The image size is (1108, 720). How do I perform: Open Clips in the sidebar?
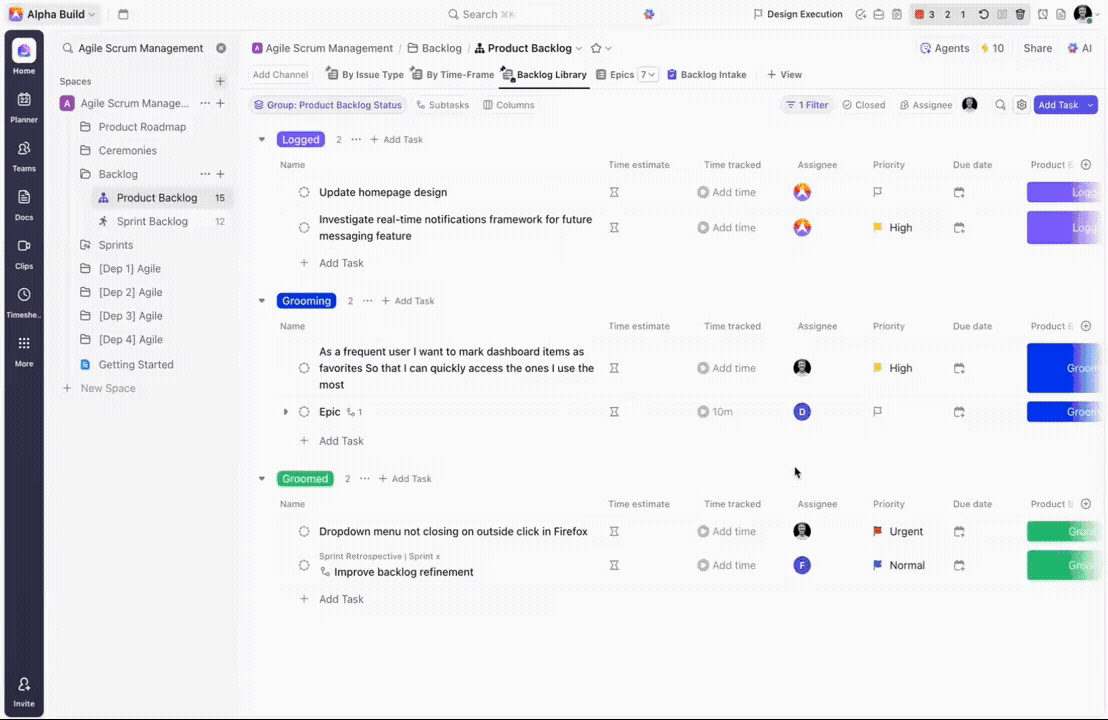[x=24, y=251]
